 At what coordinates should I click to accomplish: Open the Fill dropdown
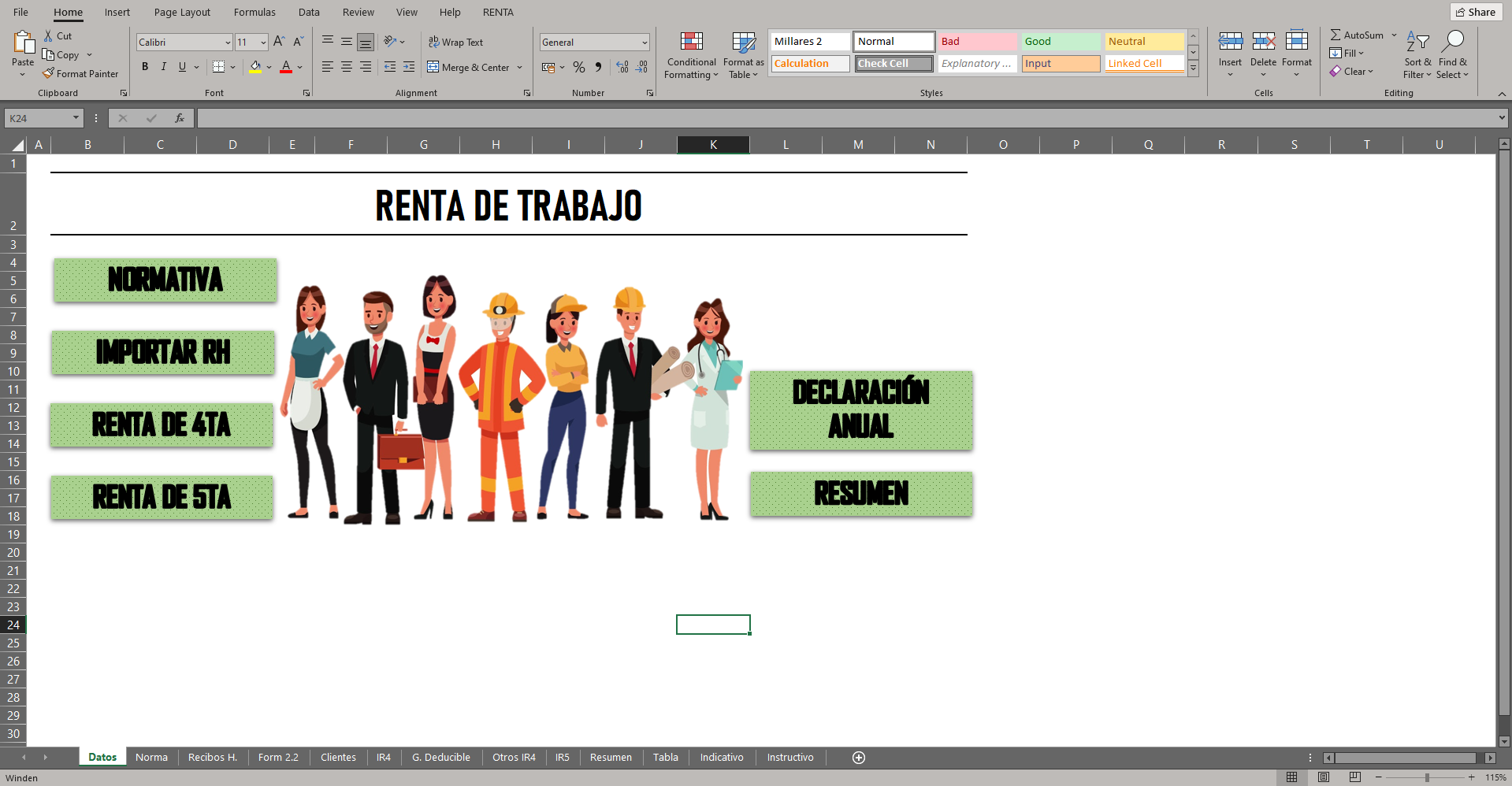(1347, 54)
